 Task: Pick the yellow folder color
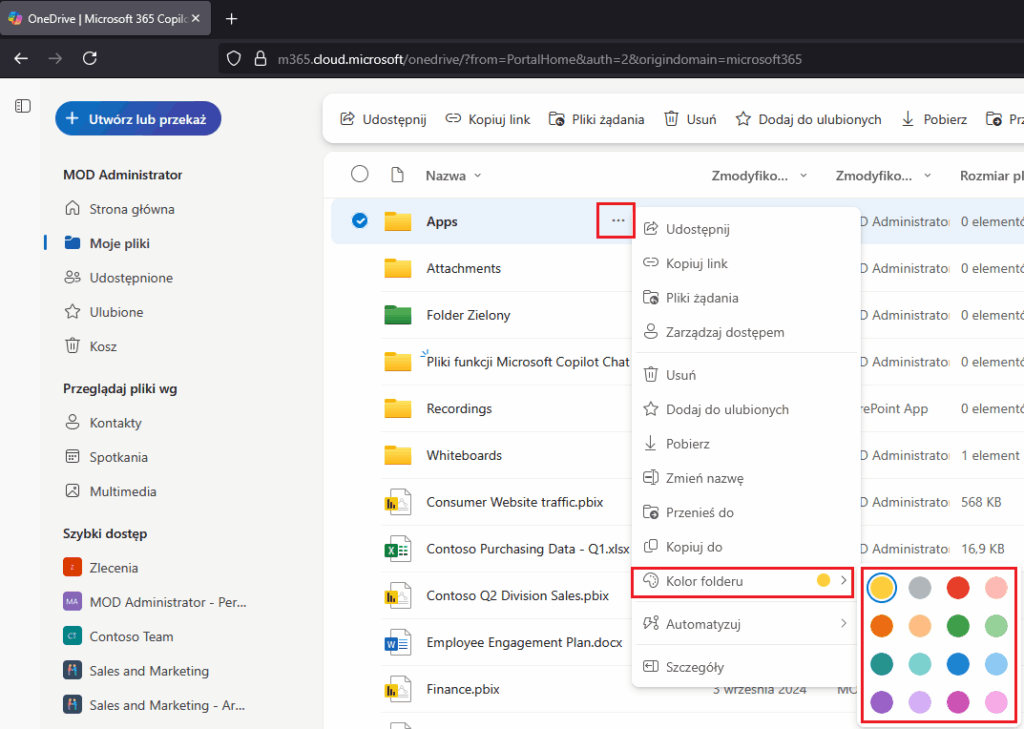click(882, 588)
